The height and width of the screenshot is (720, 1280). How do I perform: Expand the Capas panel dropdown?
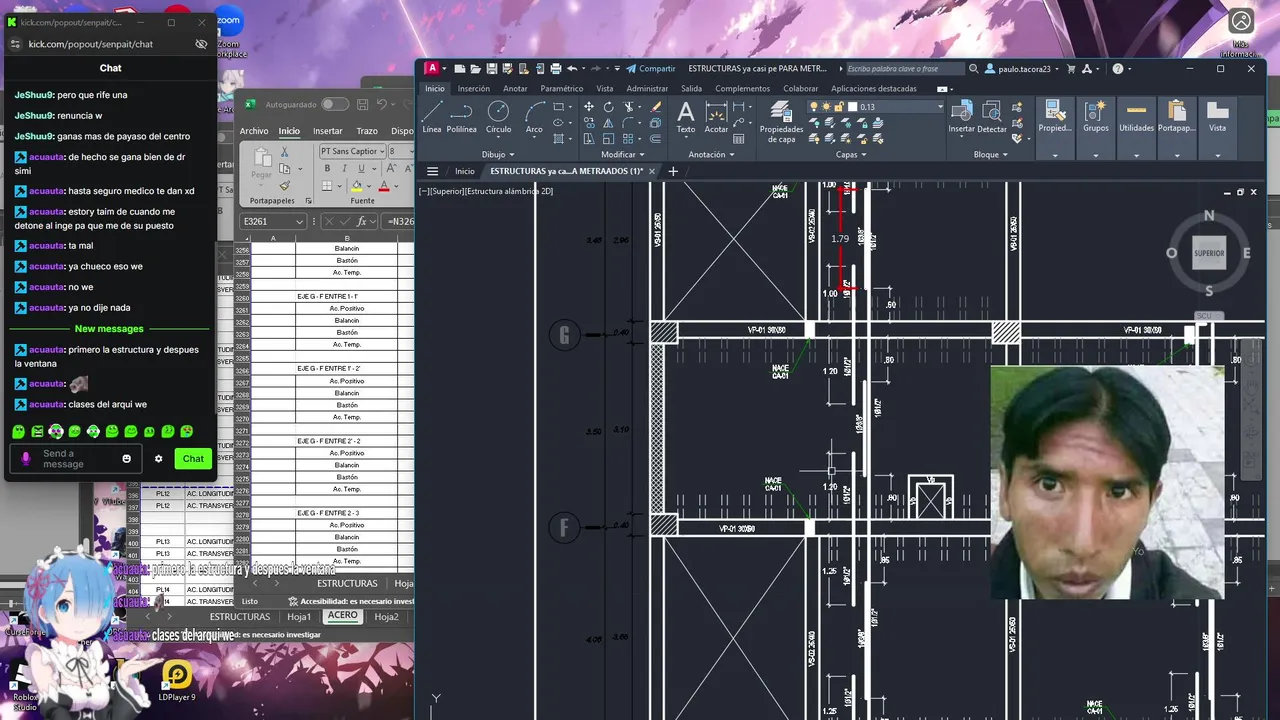[x=851, y=155]
